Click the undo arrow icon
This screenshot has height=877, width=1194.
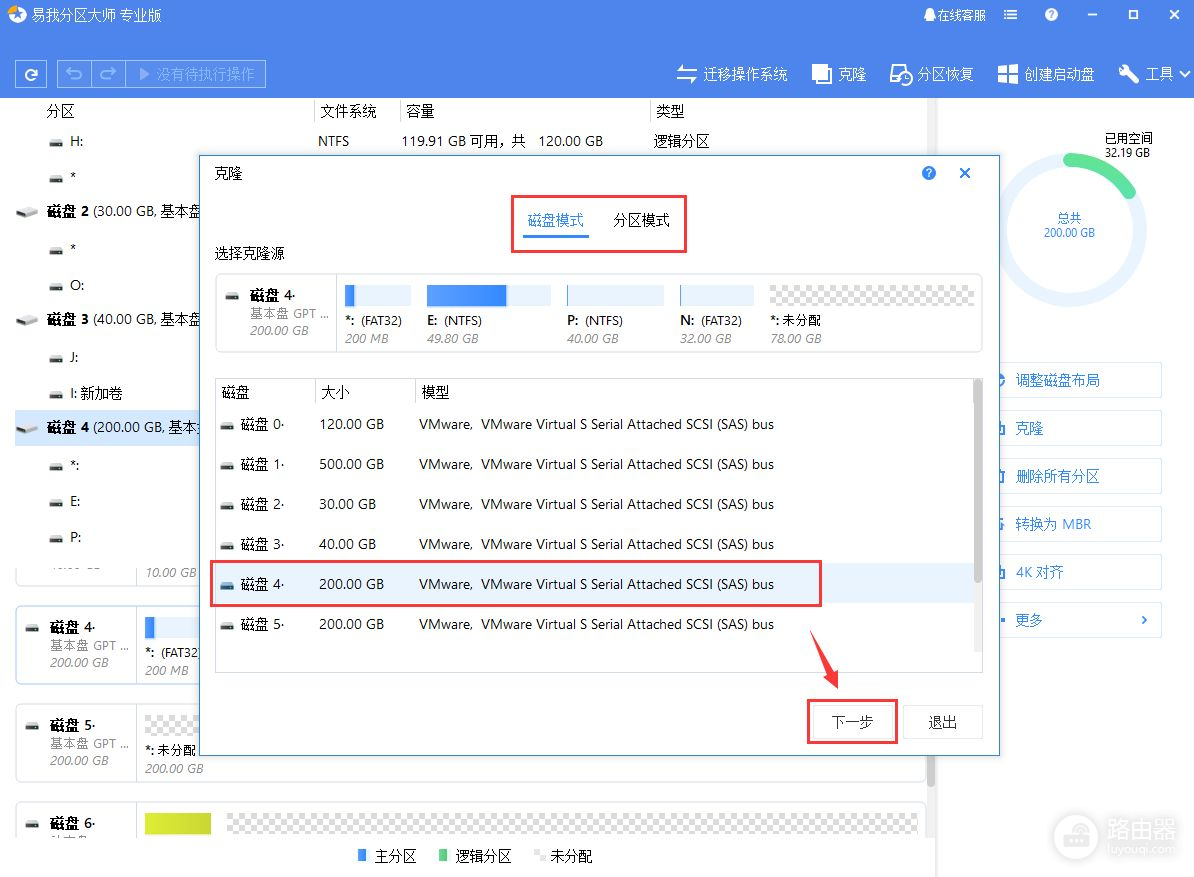point(75,74)
